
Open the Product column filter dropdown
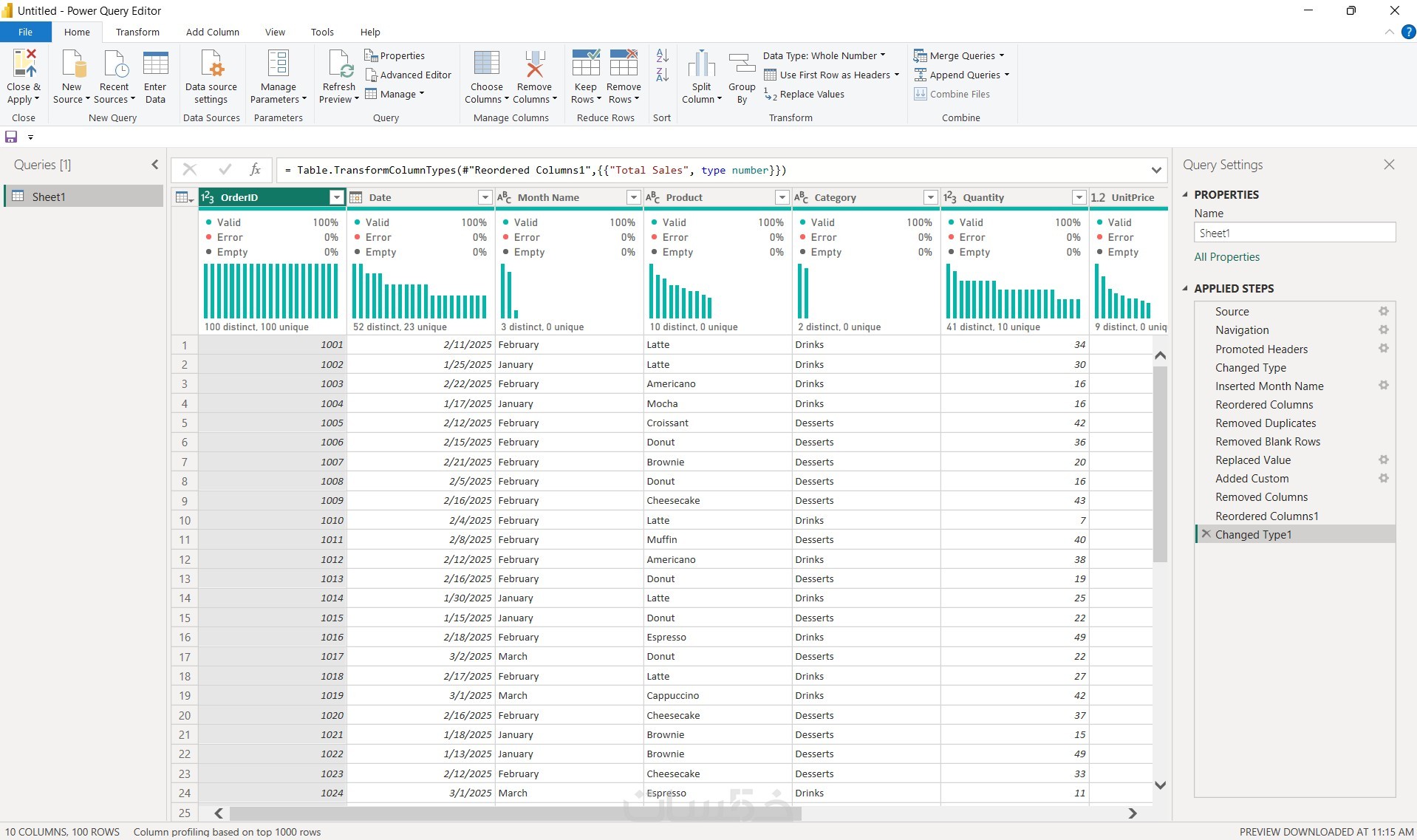(782, 197)
